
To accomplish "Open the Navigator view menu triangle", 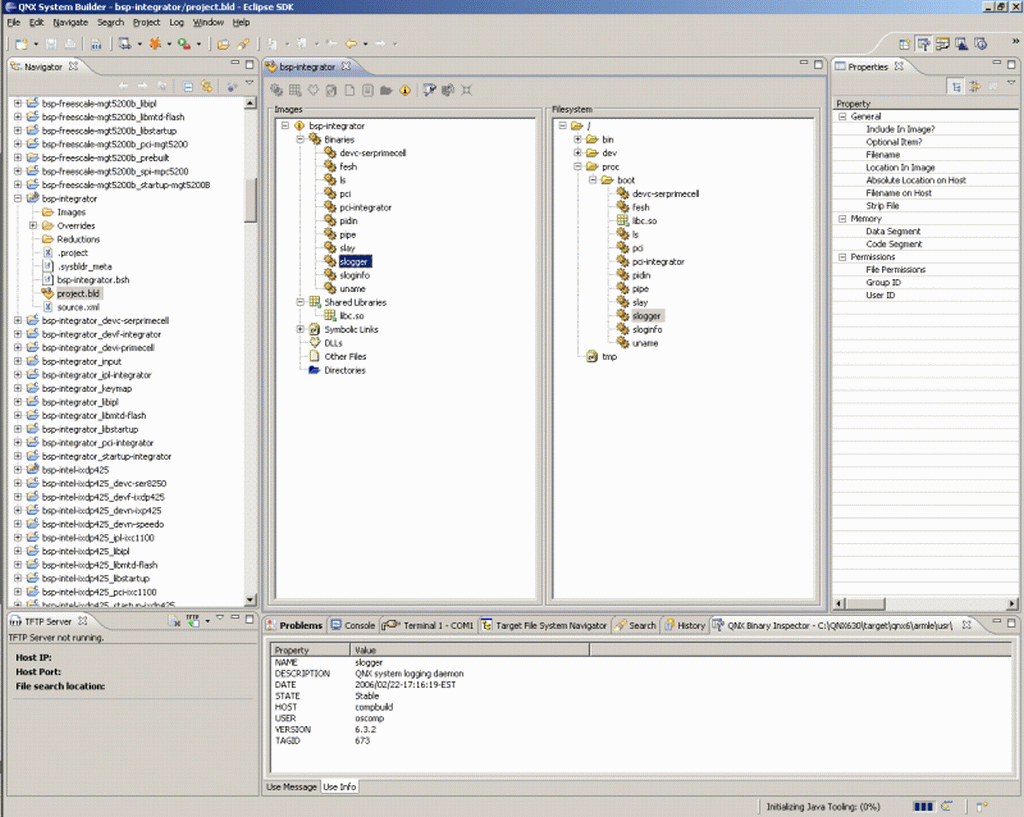I will coord(249,84).
